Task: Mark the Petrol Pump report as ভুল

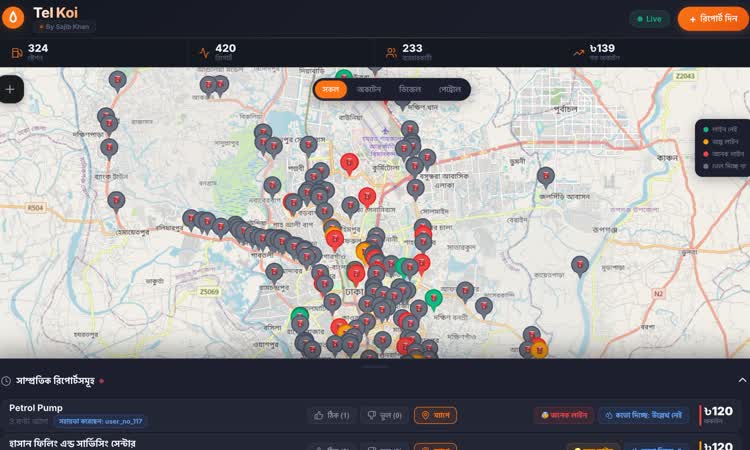Action: 384,415
